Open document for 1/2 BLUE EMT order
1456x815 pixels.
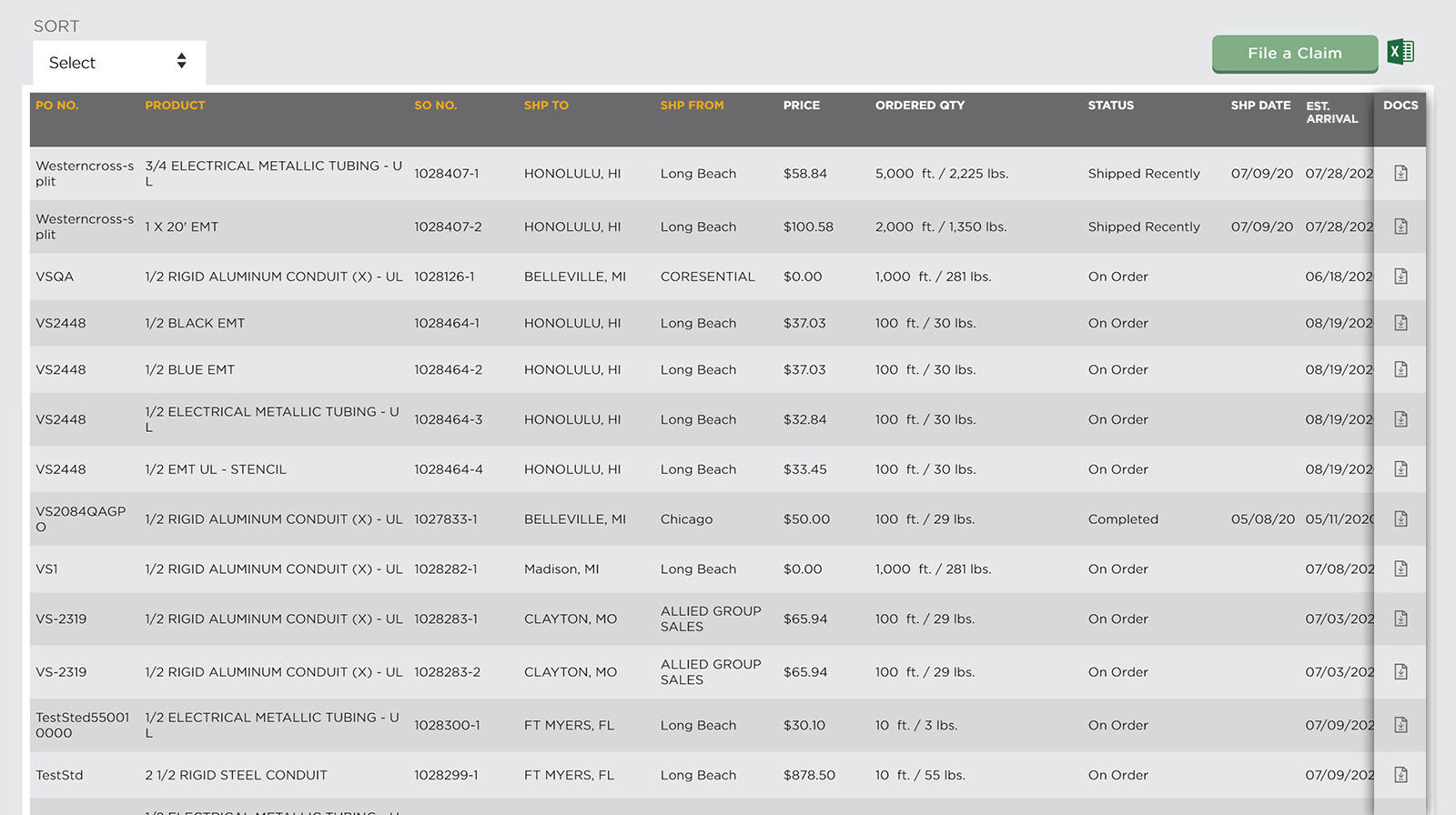pos(1400,369)
